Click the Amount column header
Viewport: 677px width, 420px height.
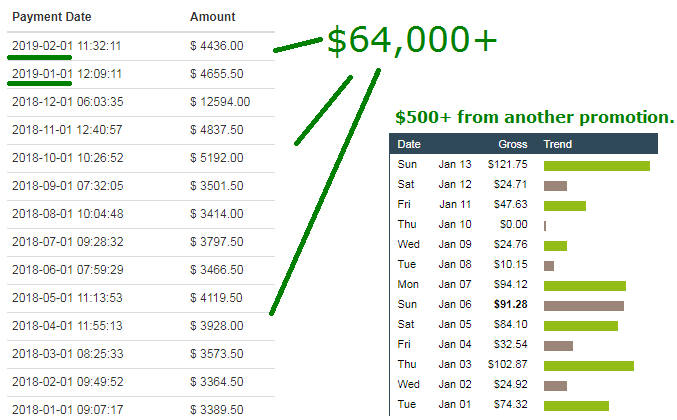pyautogui.click(x=212, y=17)
